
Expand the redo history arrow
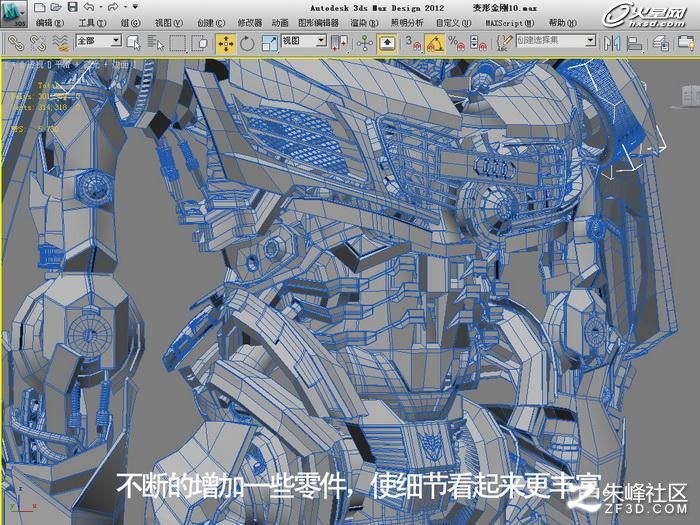(125, 7)
